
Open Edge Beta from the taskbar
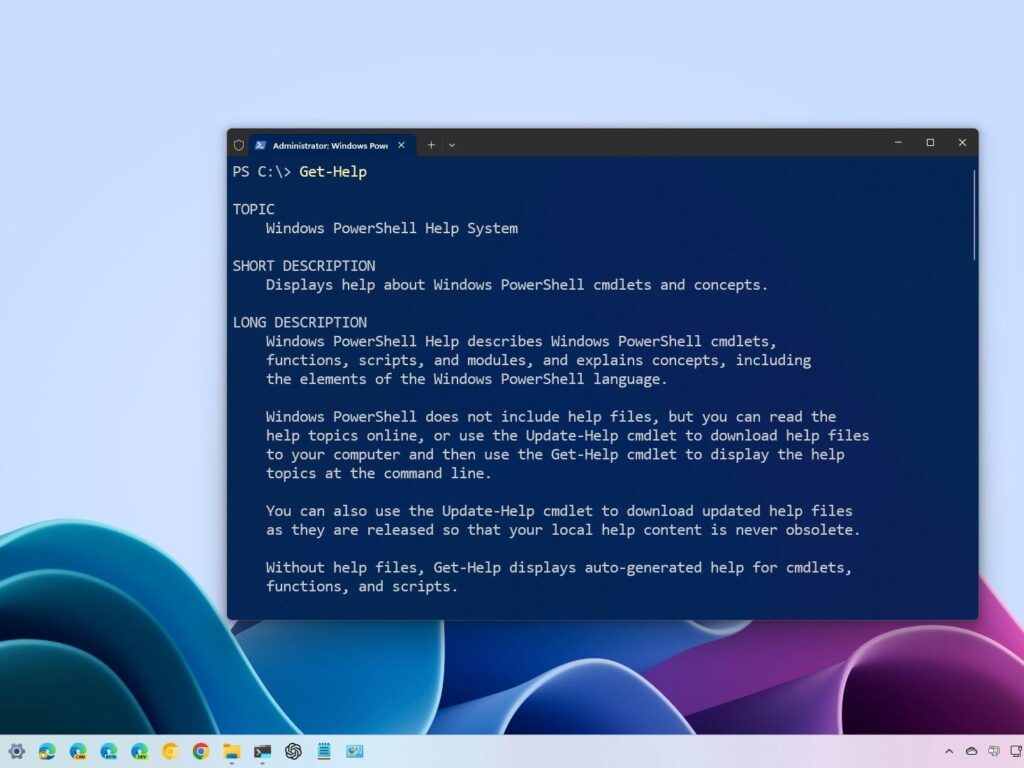(108, 751)
